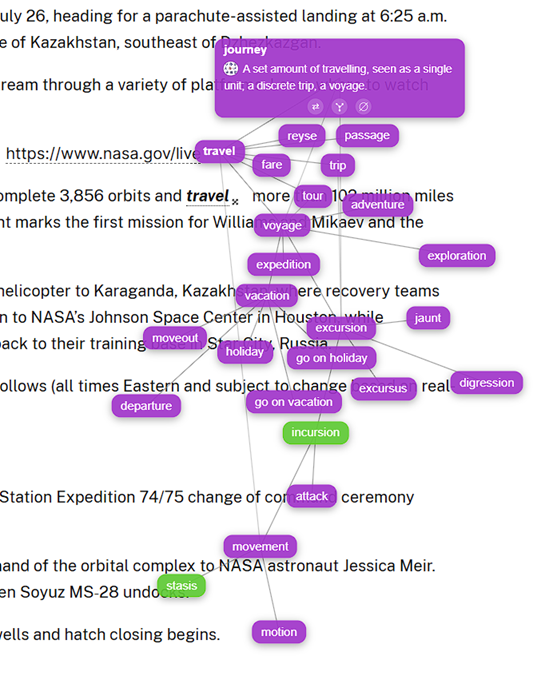Viewport: 545px width, 676px height.
Task: Click the swap/replace arrows icon in journey card
Action: coord(315,106)
